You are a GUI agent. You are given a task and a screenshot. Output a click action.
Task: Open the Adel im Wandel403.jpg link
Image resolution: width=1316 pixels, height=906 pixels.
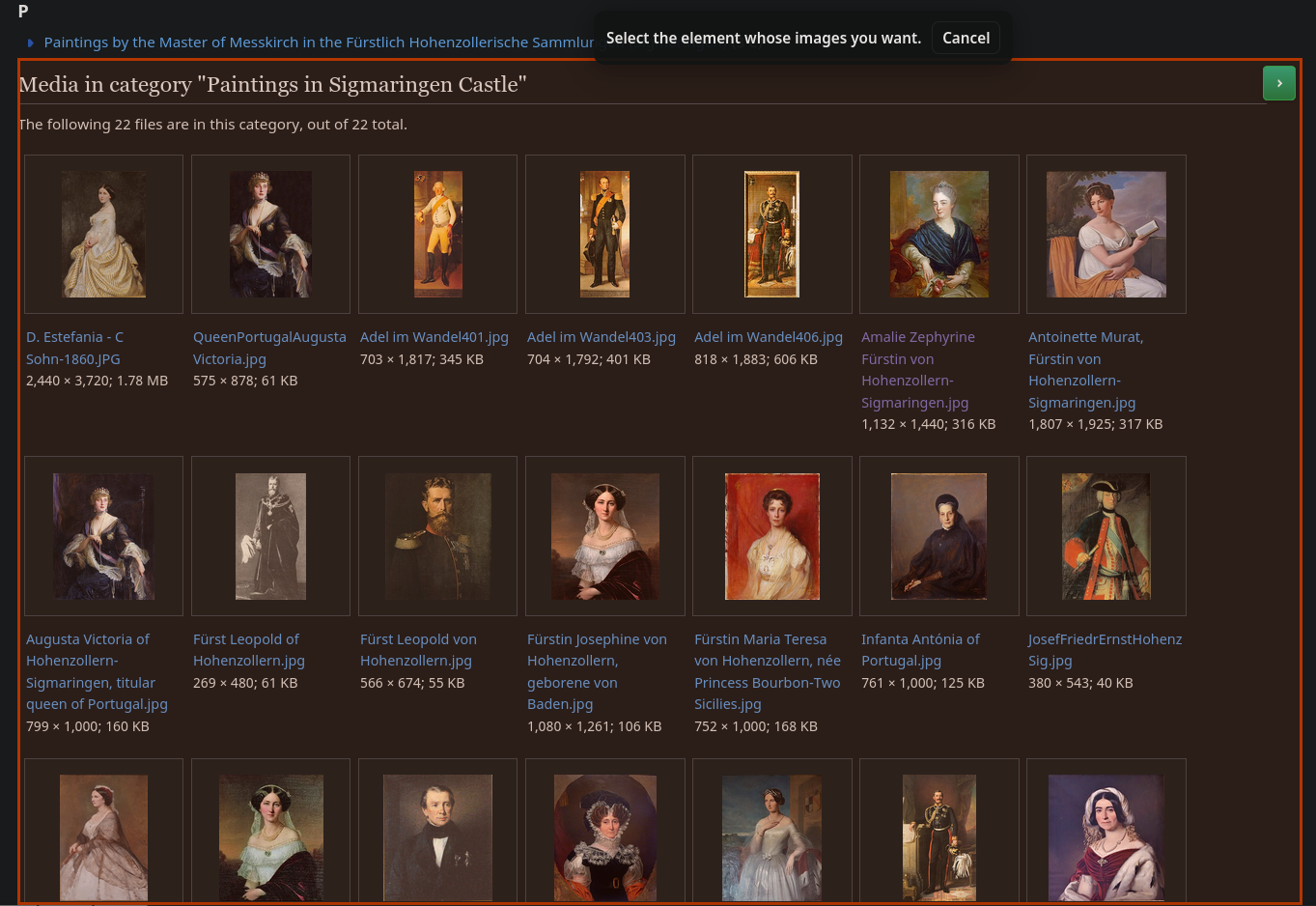pos(601,337)
